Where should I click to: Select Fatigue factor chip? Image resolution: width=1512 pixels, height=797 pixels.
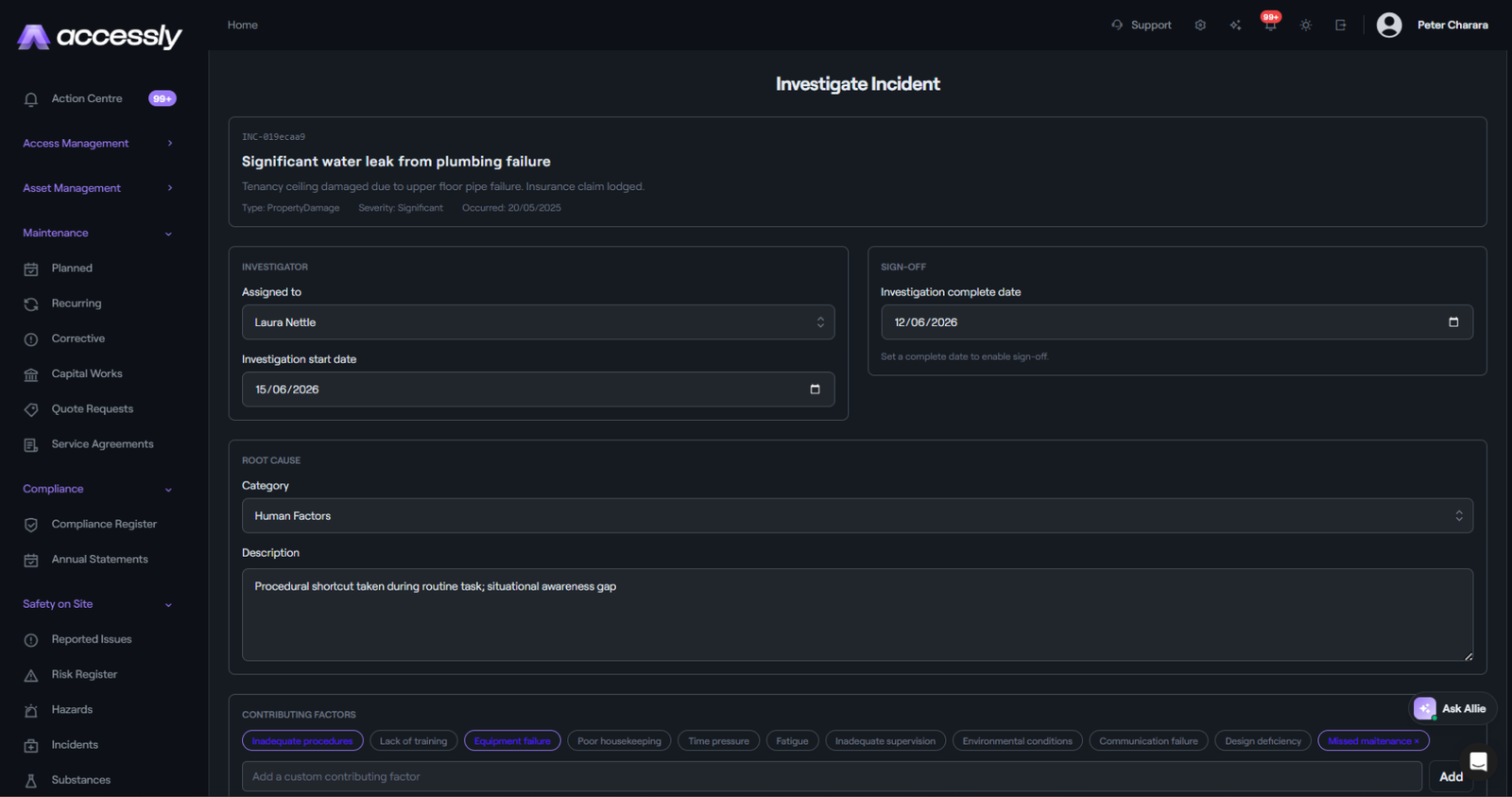pyautogui.click(x=792, y=741)
